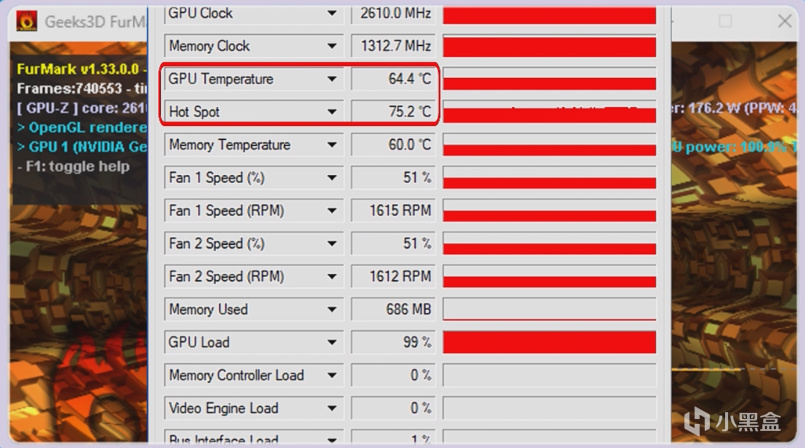Click the Video Engine Load graph bar
The width and height of the screenshot is (805, 448).
549,408
